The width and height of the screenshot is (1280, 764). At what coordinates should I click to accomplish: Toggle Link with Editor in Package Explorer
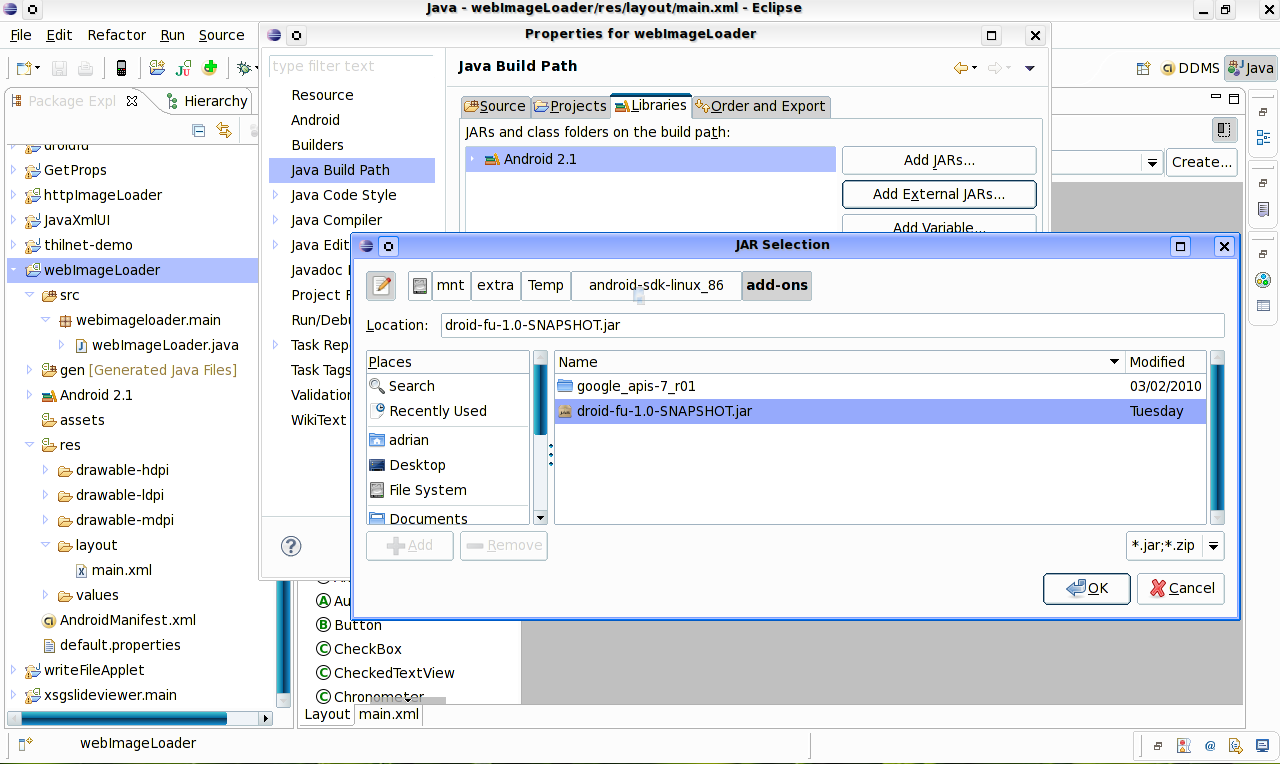(224, 130)
